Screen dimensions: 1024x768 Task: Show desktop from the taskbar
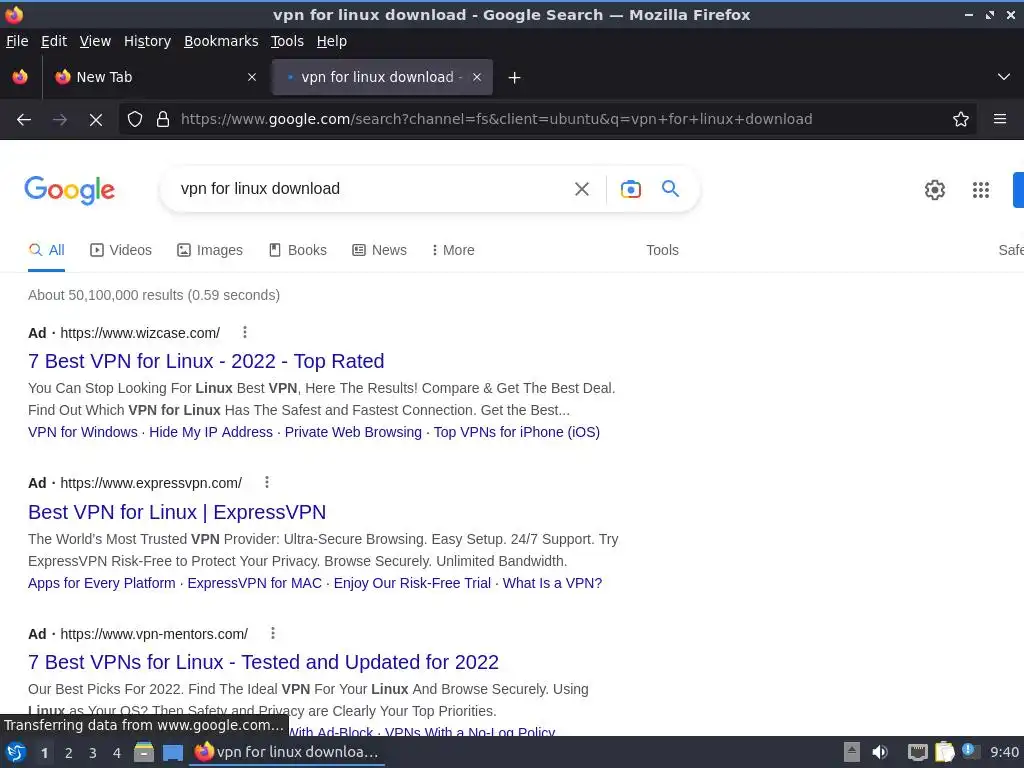pos(173,753)
